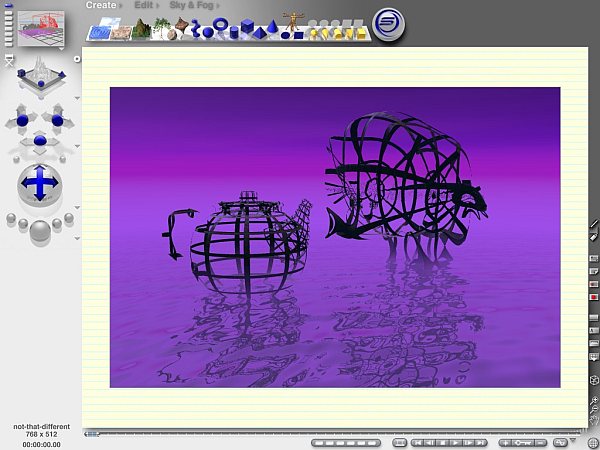Click the blue-arrow camera trackball
This screenshot has height=450, width=600.
[x=40, y=184]
